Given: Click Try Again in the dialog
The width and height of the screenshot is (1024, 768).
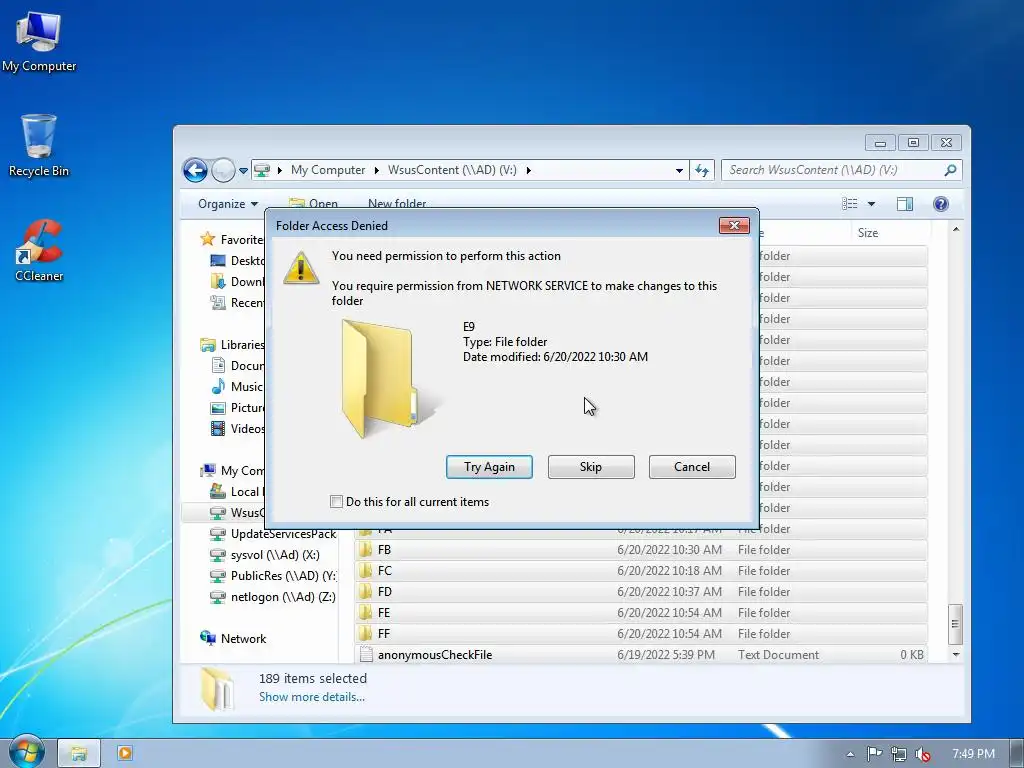Looking at the screenshot, I should 489,467.
